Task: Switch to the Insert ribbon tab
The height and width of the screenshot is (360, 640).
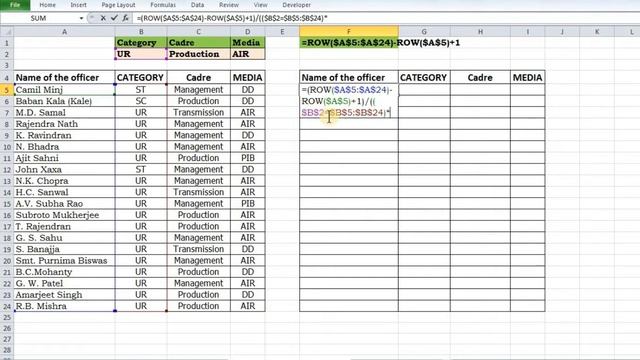Action: [78, 5]
